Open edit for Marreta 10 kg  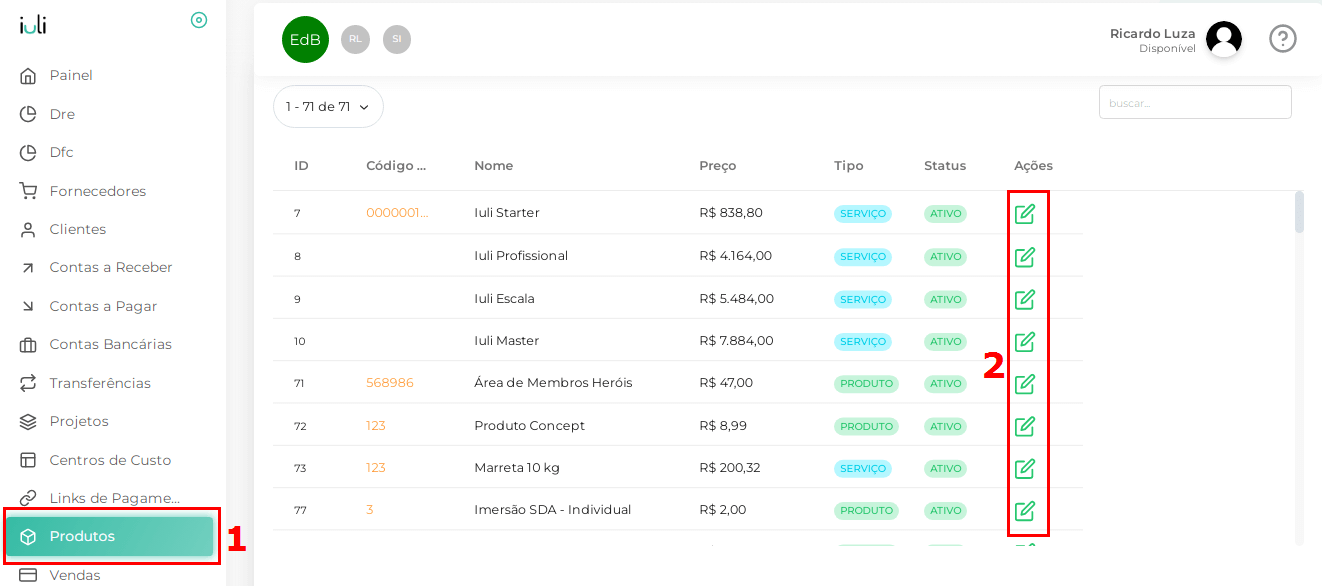pos(1025,468)
